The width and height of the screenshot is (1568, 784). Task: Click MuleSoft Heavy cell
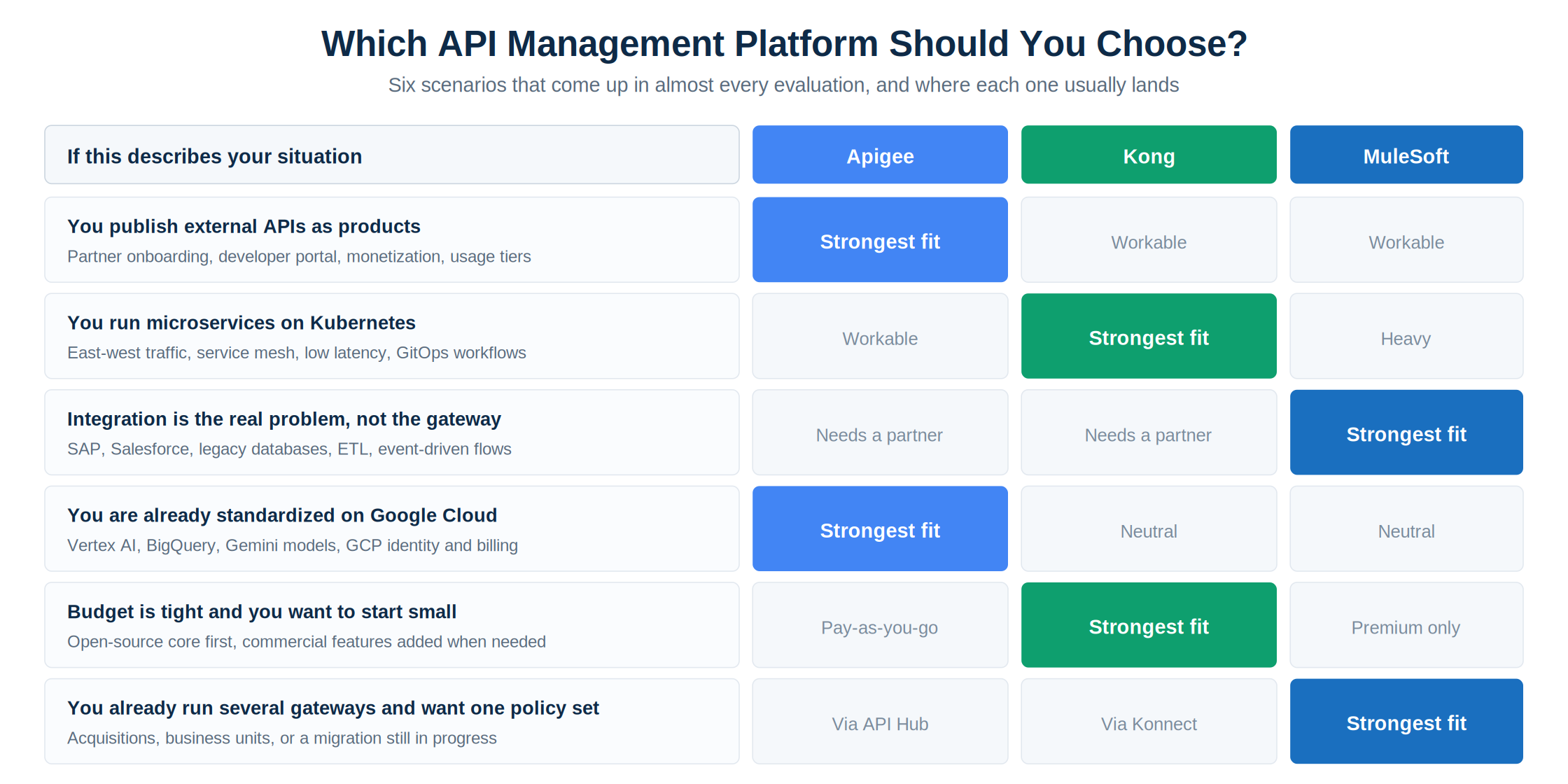coord(1406,336)
